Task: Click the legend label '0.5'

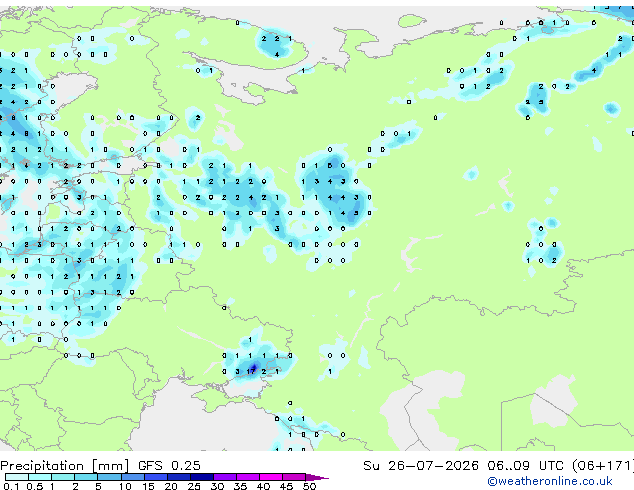Action: pos(35,486)
